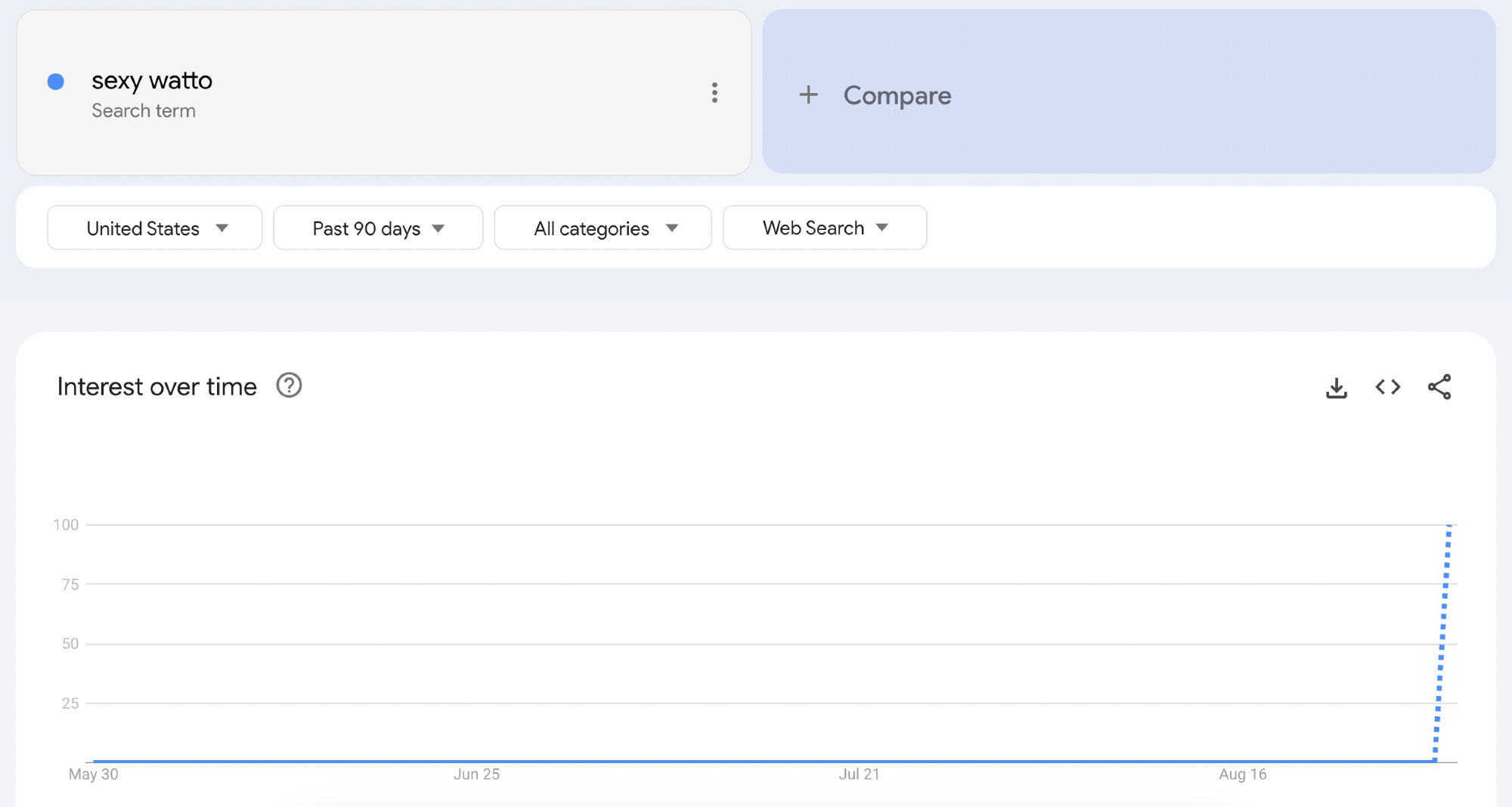Click the 100 value on the y-axis
This screenshot has width=1512, height=807.
tap(66, 525)
